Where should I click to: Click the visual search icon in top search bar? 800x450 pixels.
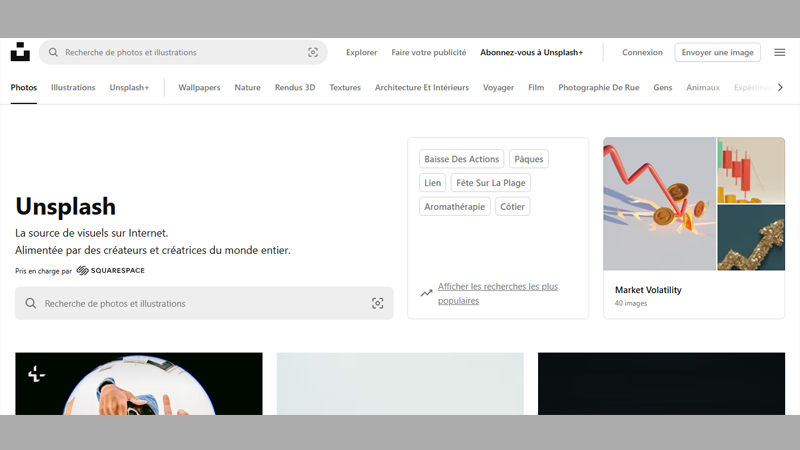click(x=313, y=53)
